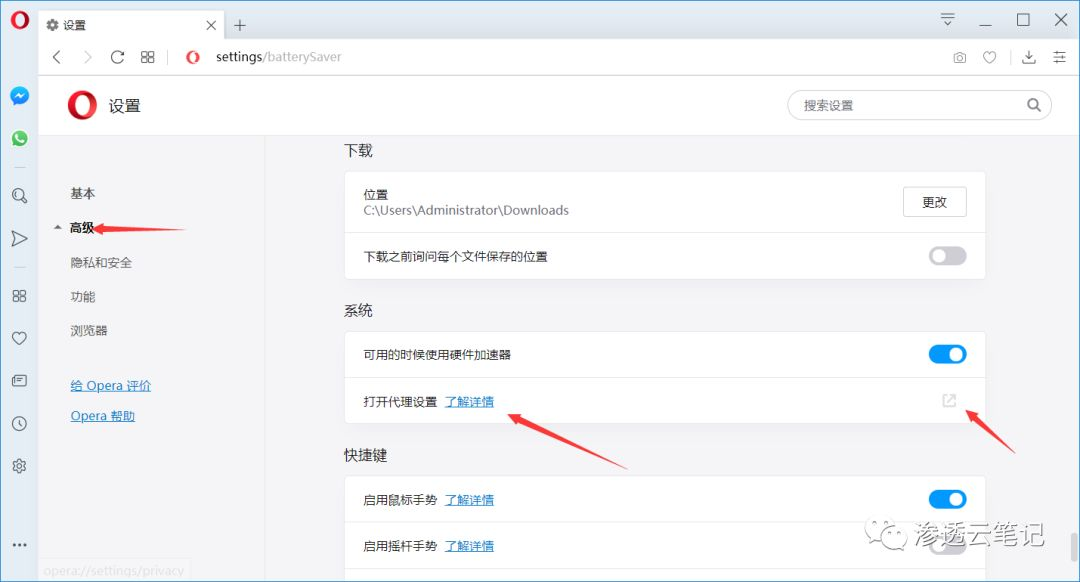Open the bookmarks heart in the sidebar
The image size is (1080, 582).
point(19,338)
